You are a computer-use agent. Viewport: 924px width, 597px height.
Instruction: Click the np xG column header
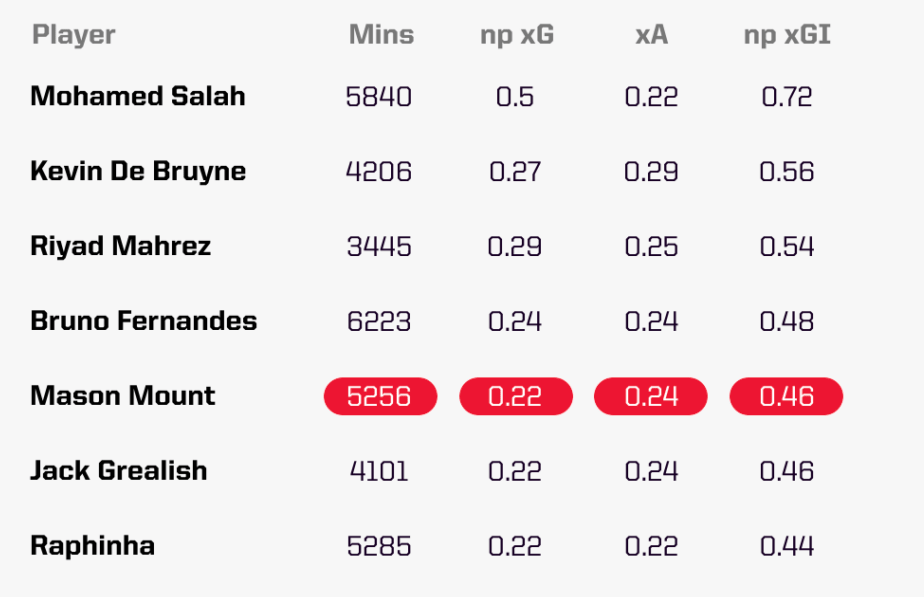(516, 35)
